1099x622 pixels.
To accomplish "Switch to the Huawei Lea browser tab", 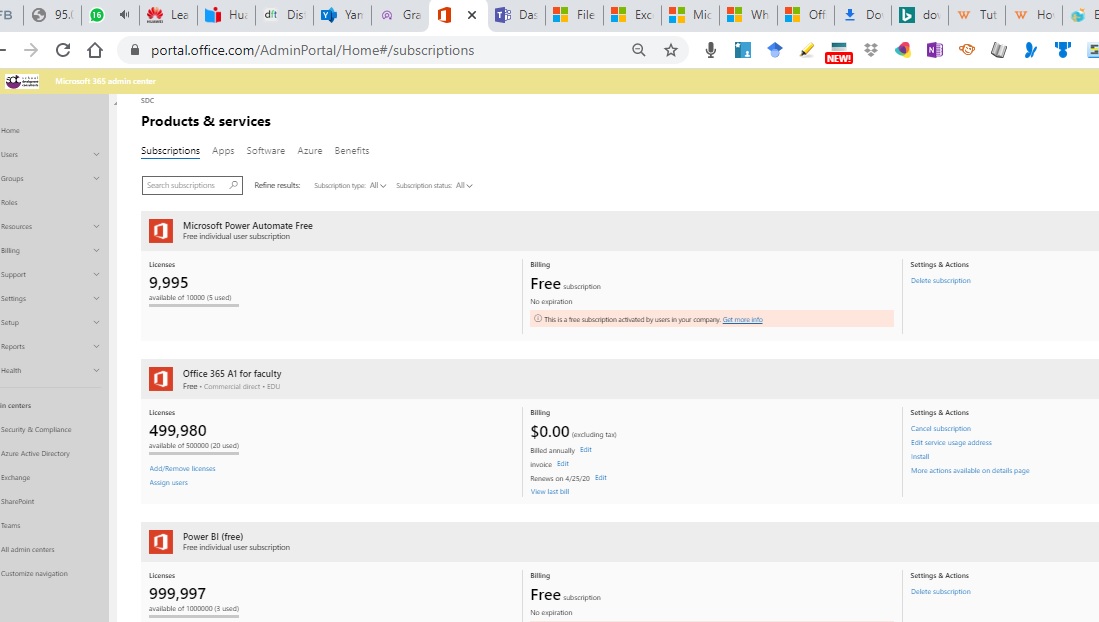I will [x=168, y=15].
